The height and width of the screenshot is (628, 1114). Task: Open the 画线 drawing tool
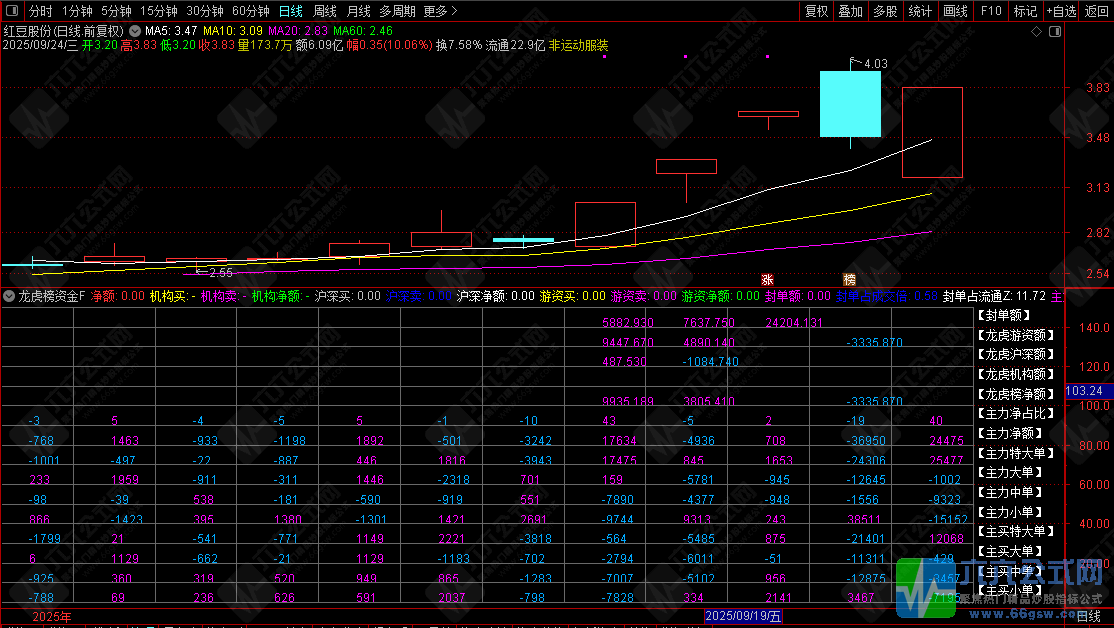pos(956,11)
